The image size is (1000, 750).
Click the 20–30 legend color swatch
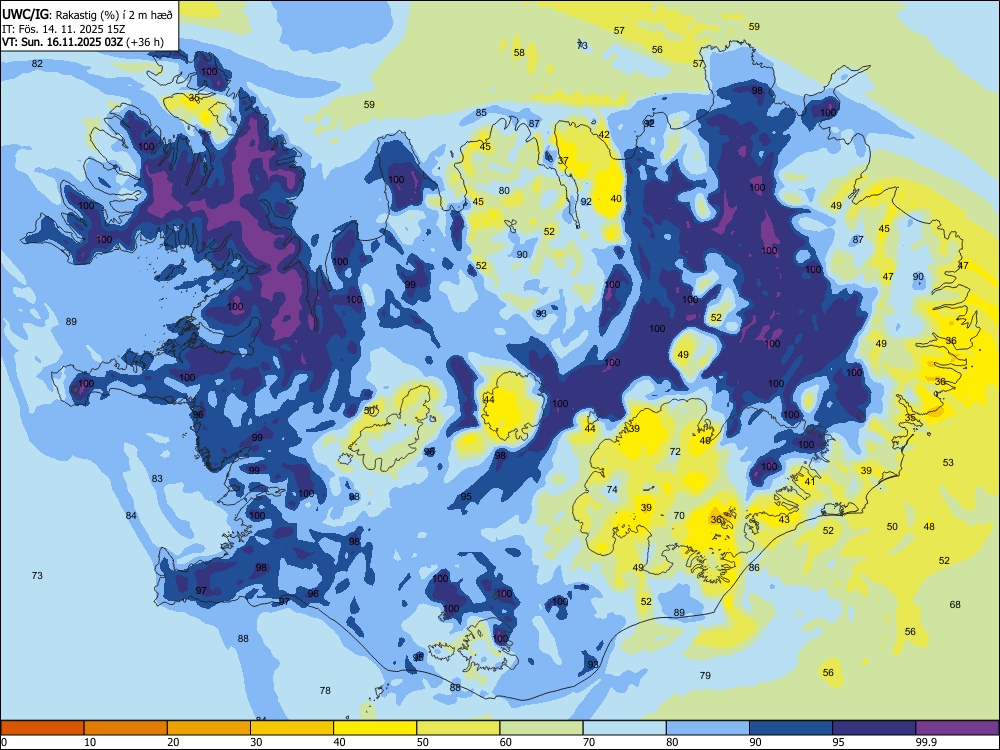(209, 728)
